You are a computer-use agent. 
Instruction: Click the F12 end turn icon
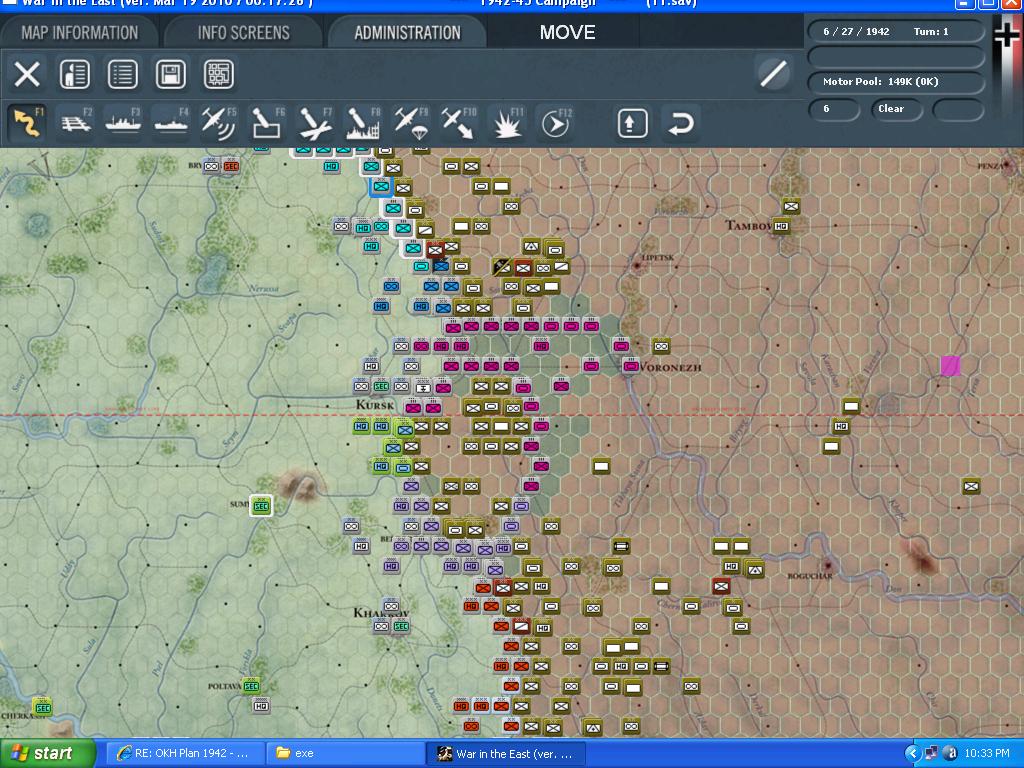[555, 122]
